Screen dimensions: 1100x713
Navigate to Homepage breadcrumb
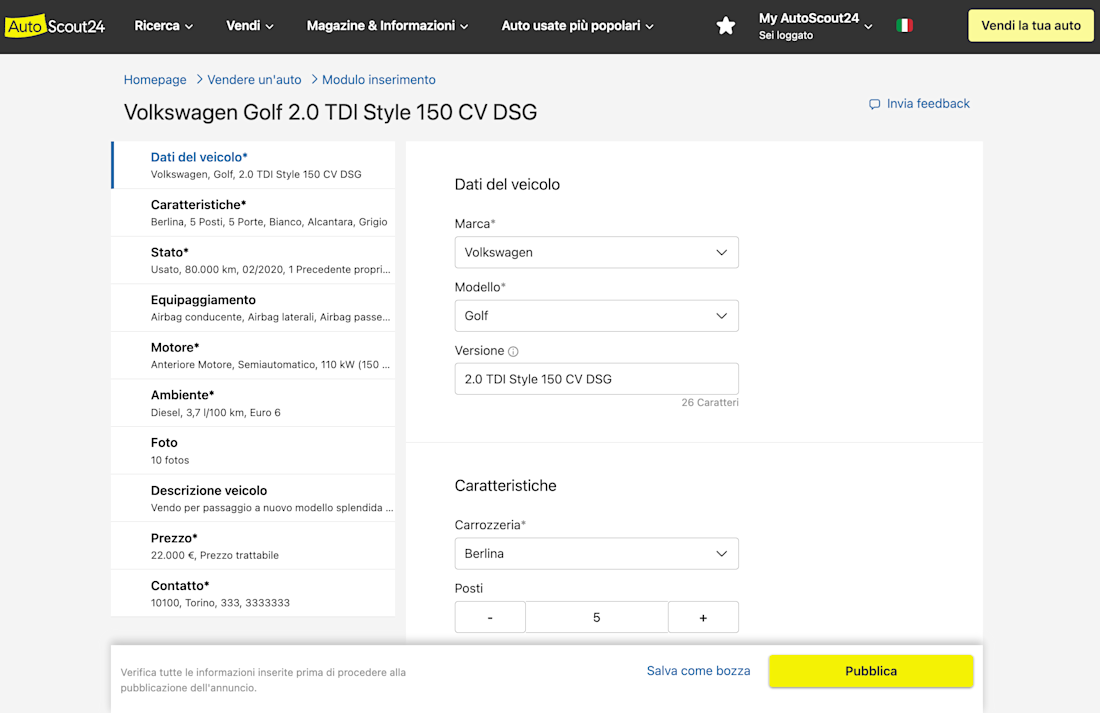point(155,80)
